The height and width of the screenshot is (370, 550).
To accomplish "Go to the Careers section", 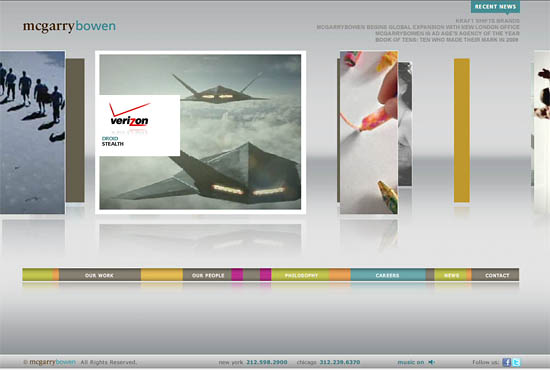I will point(388,275).
